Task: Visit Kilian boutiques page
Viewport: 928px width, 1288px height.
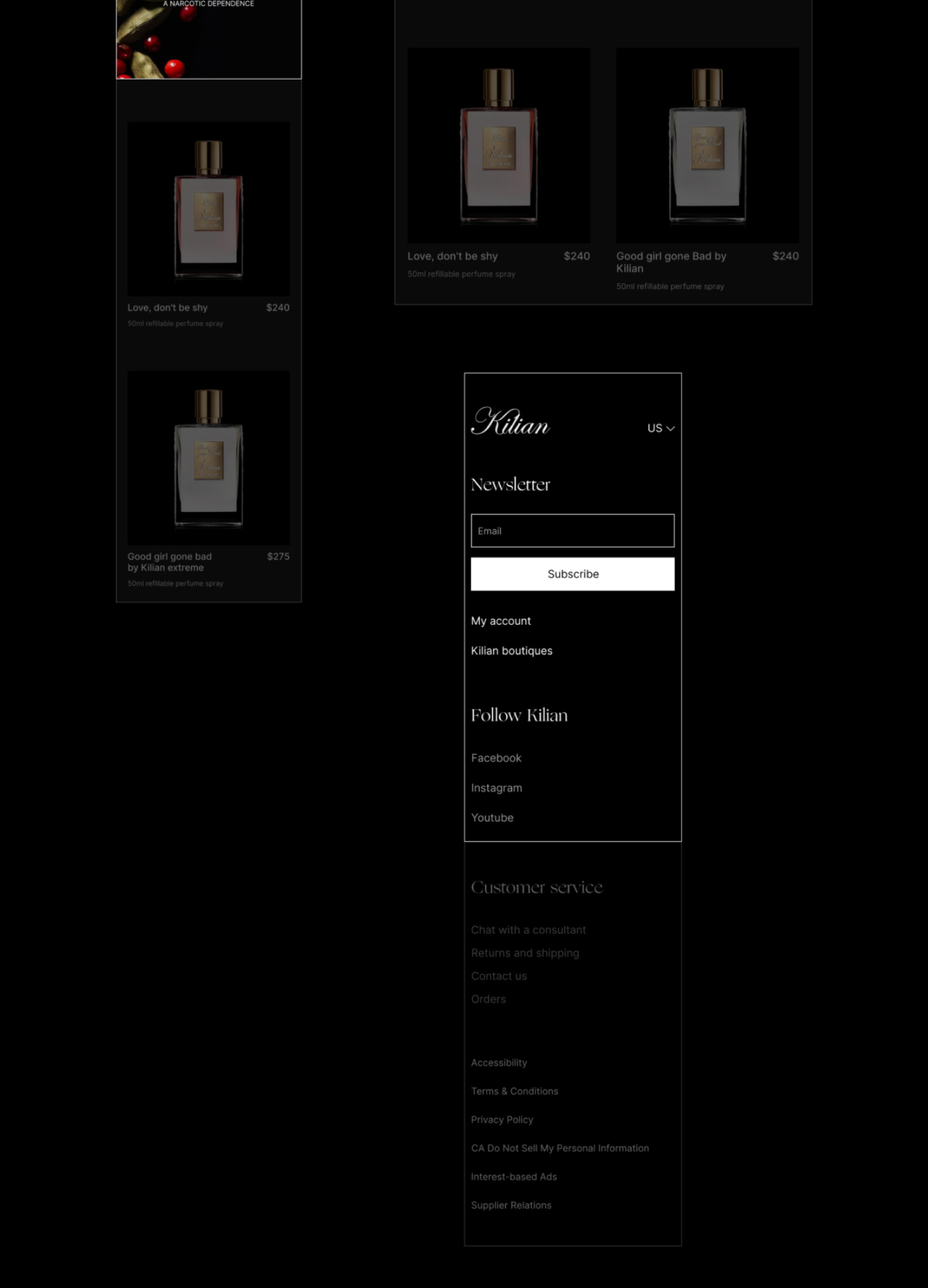Action: coord(511,650)
